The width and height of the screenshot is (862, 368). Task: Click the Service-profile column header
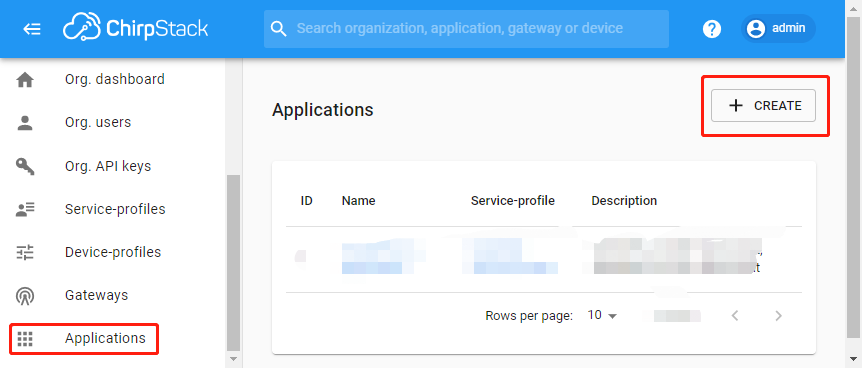[513, 201]
